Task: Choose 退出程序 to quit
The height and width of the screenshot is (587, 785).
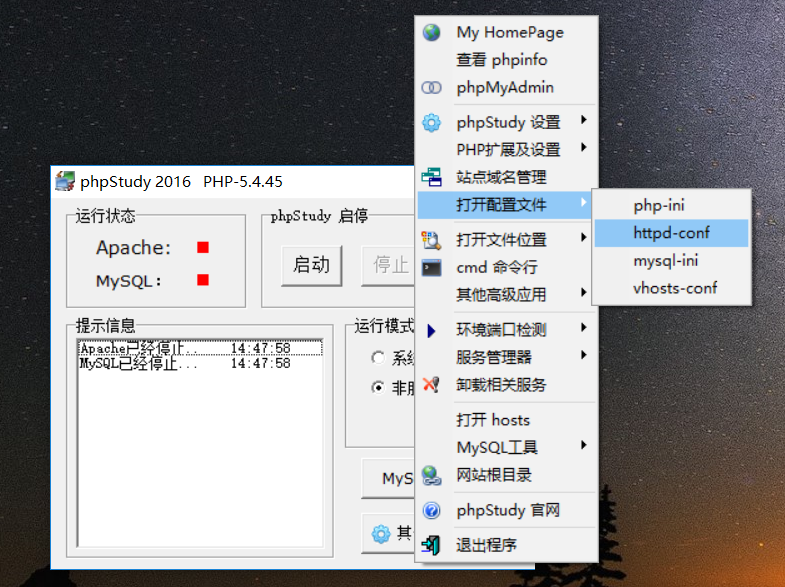Action: (x=507, y=545)
